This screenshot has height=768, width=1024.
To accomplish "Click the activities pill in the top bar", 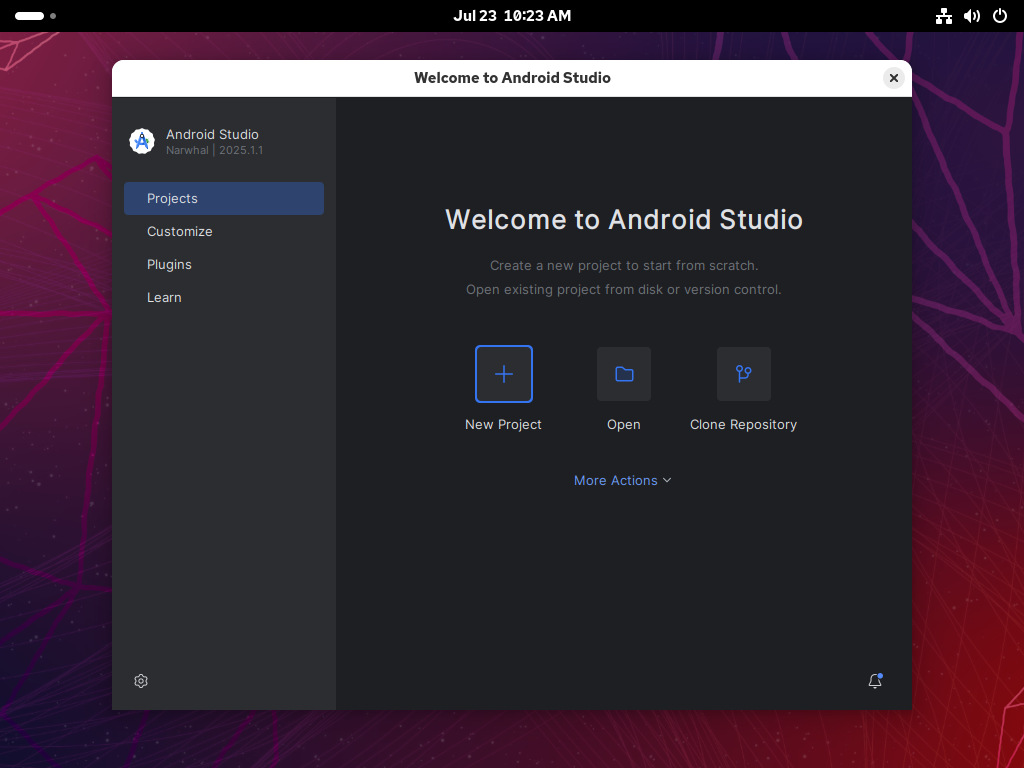I will [x=30, y=16].
